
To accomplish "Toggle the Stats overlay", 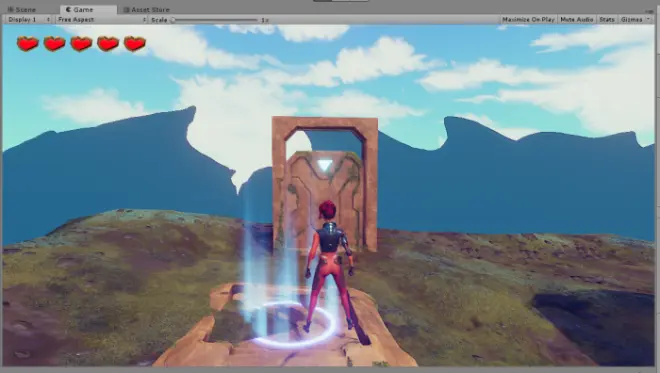I will (x=607, y=19).
